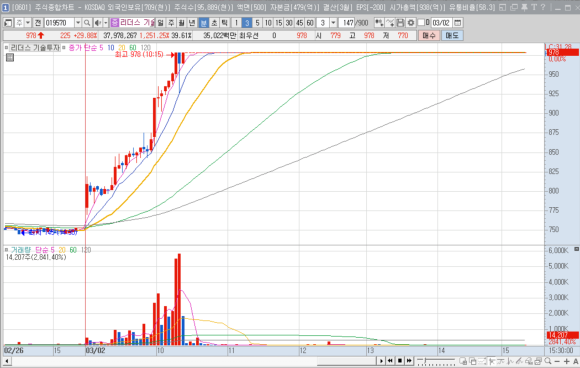Click the red 매수 buy button
This screenshot has width=580, height=368.
(429, 36)
